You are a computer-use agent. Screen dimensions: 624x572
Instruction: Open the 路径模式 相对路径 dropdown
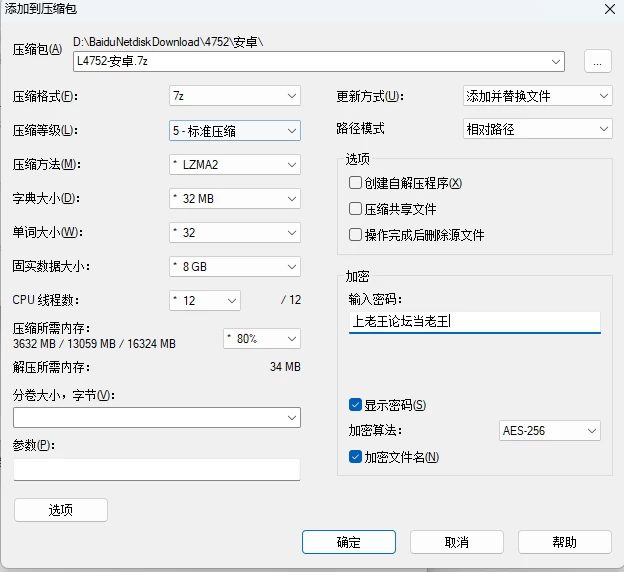pos(537,129)
